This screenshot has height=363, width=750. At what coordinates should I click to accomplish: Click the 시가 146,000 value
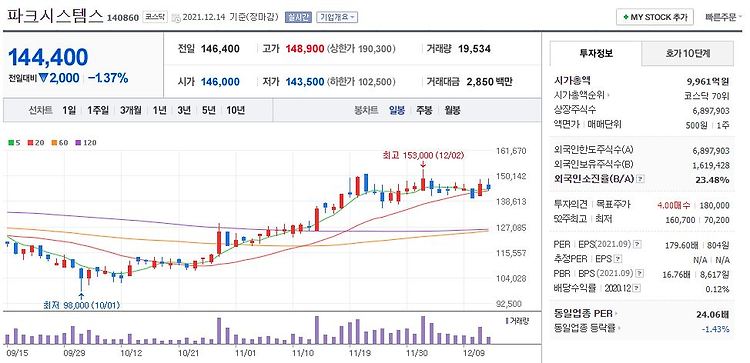(220, 82)
